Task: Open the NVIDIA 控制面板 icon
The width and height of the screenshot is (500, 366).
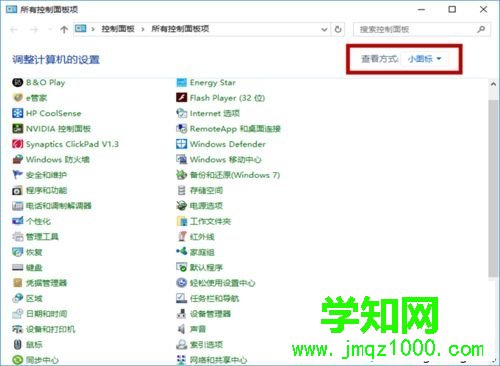Action: 17,128
